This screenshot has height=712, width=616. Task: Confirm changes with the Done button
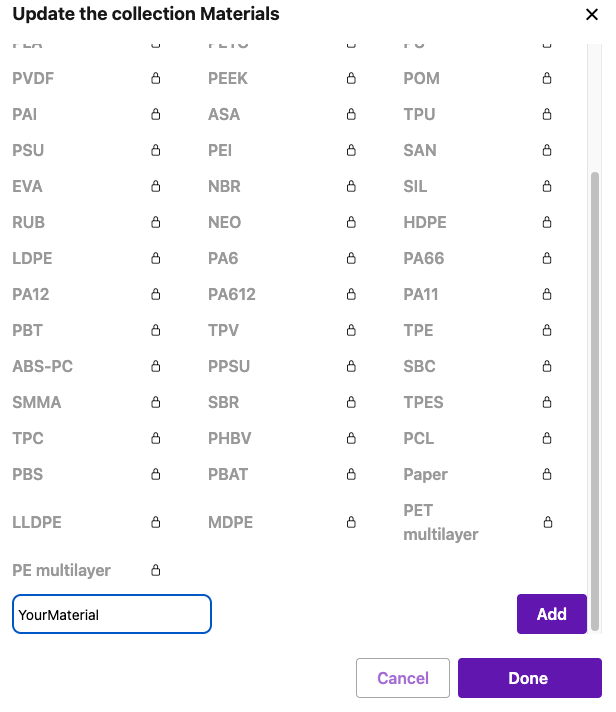tap(529, 678)
